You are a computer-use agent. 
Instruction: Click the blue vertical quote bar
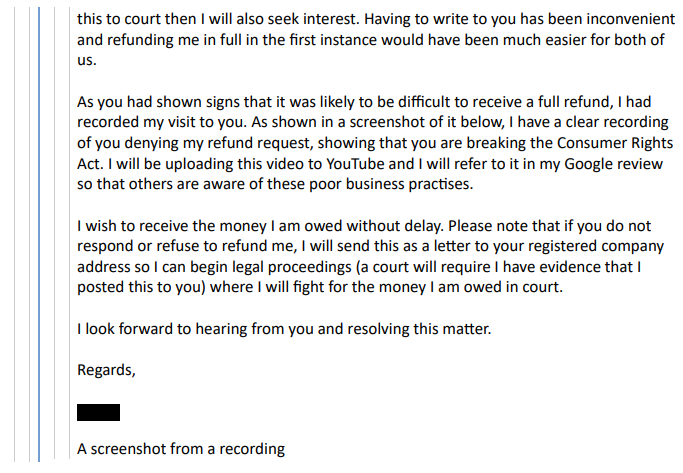[x=39, y=234]
